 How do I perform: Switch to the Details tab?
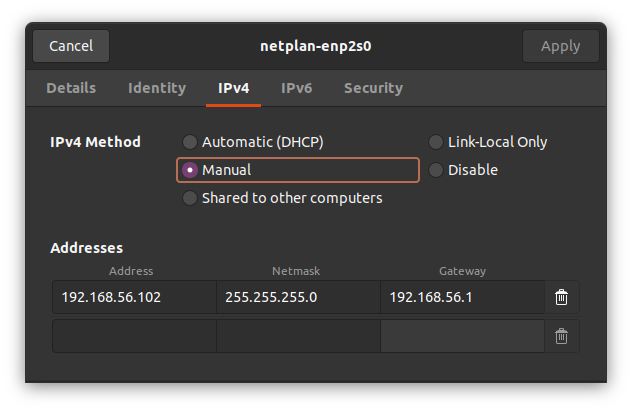tap(71, 88)
